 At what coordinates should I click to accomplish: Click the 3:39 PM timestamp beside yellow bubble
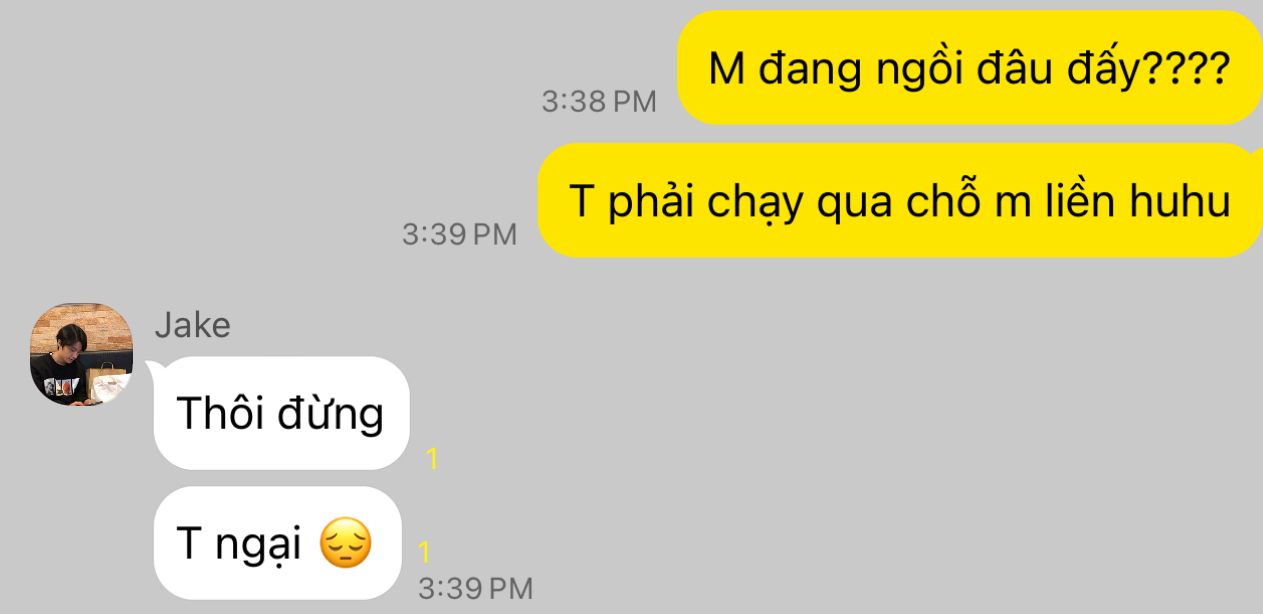tap(459, 234)
